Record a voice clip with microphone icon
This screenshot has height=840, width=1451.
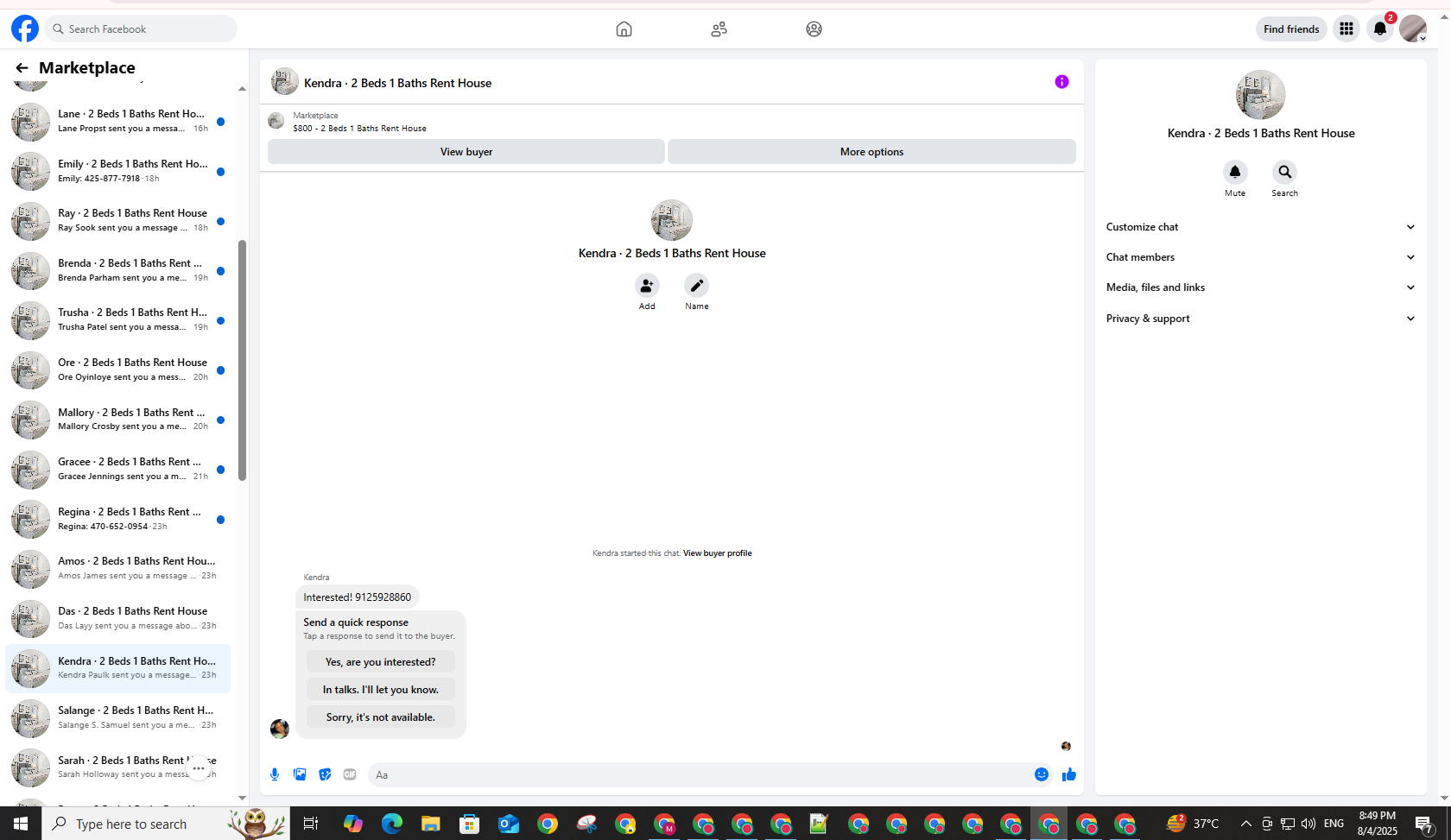(x=275, y=774)
